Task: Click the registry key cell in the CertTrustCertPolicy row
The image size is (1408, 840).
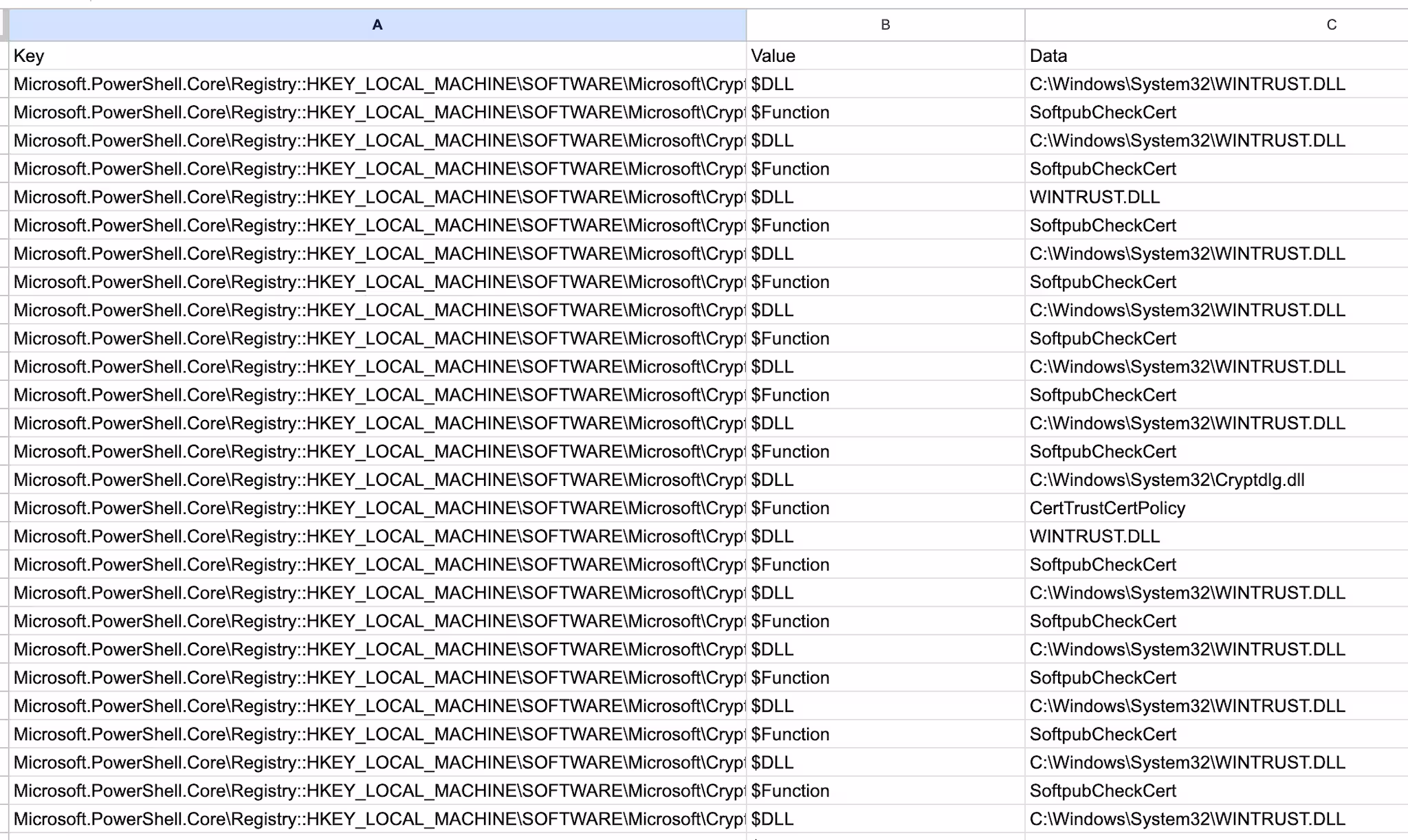Action: click(x=377, y=508)
